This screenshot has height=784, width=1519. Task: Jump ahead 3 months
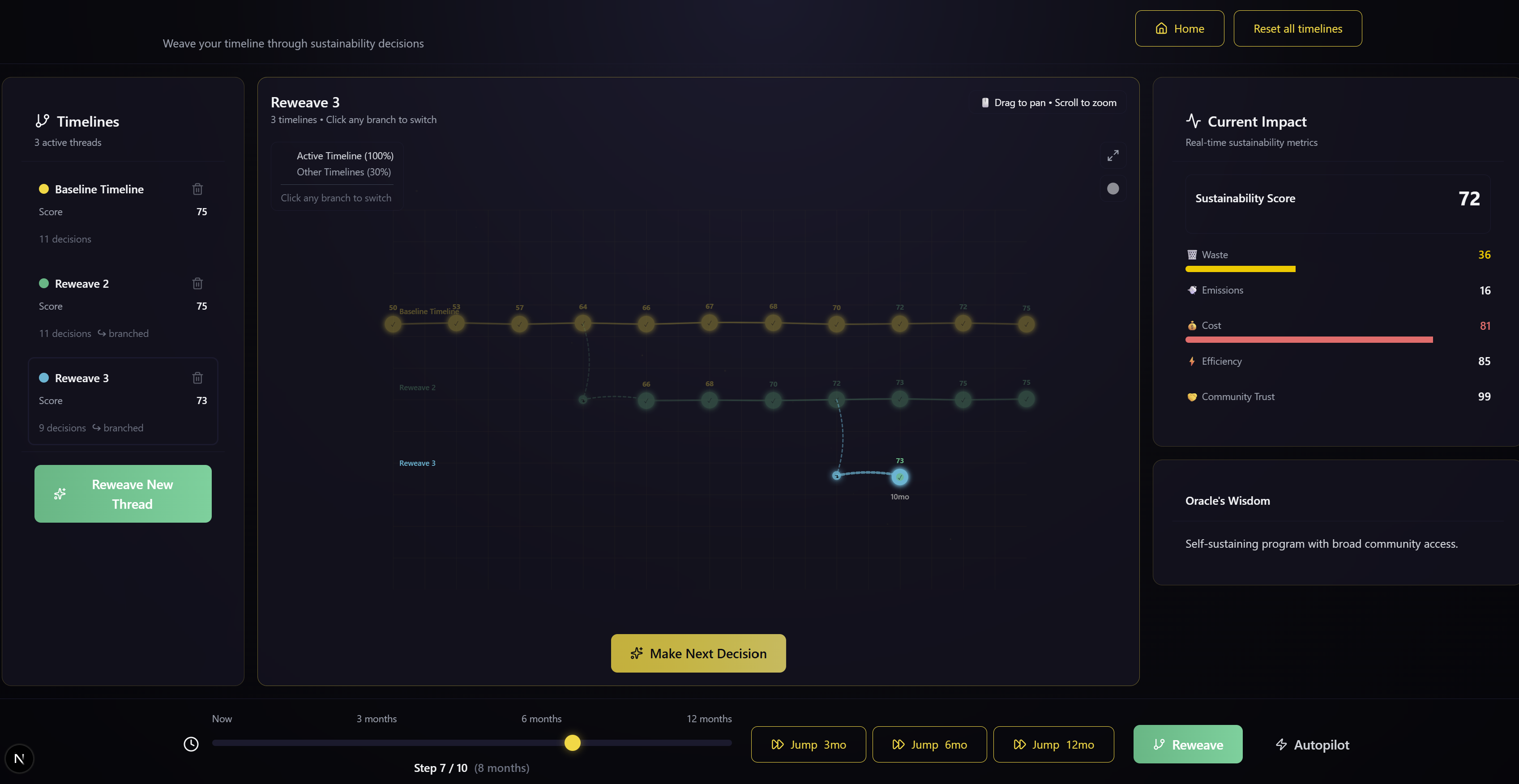[x=808, y=745]
